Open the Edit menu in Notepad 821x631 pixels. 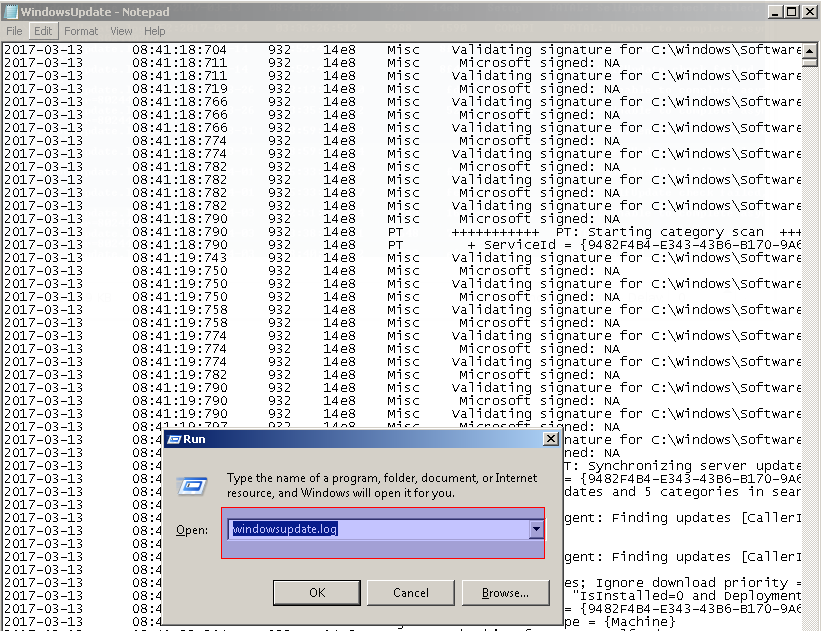[x=43, y=31]
